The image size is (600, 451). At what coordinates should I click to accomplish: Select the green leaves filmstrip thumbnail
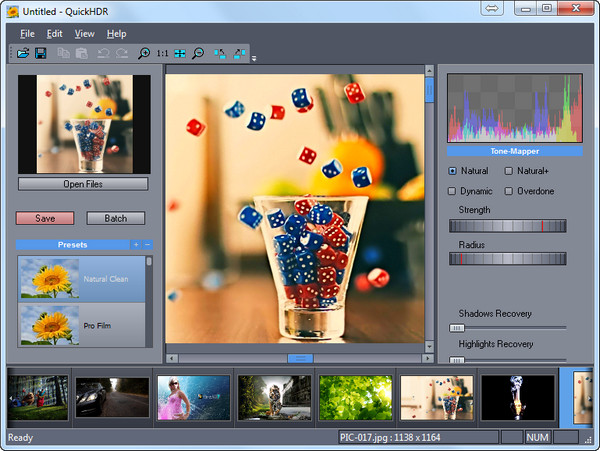click(354, 397)
